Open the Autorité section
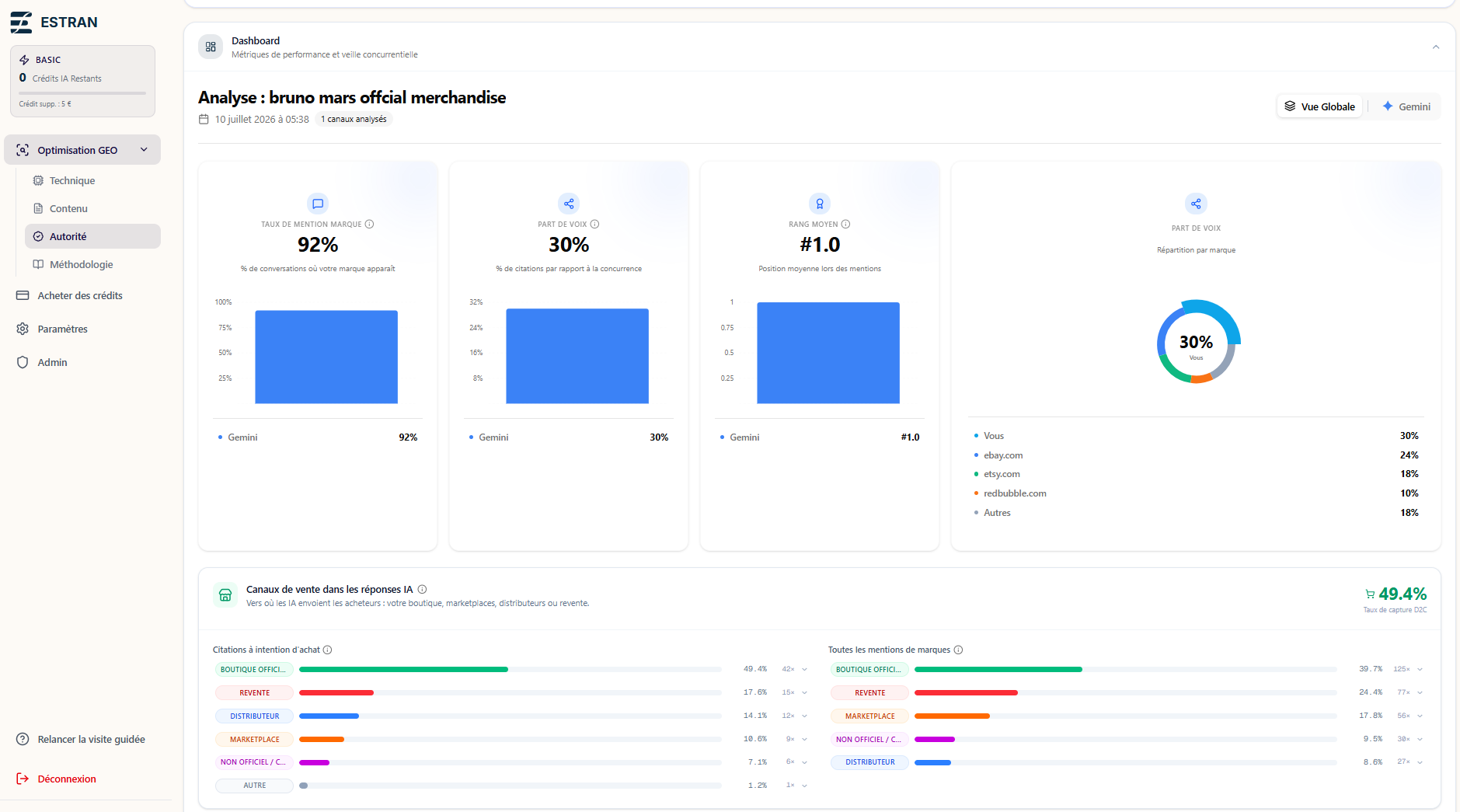Viewport: 1460px width, 812px height. point(92,236)
